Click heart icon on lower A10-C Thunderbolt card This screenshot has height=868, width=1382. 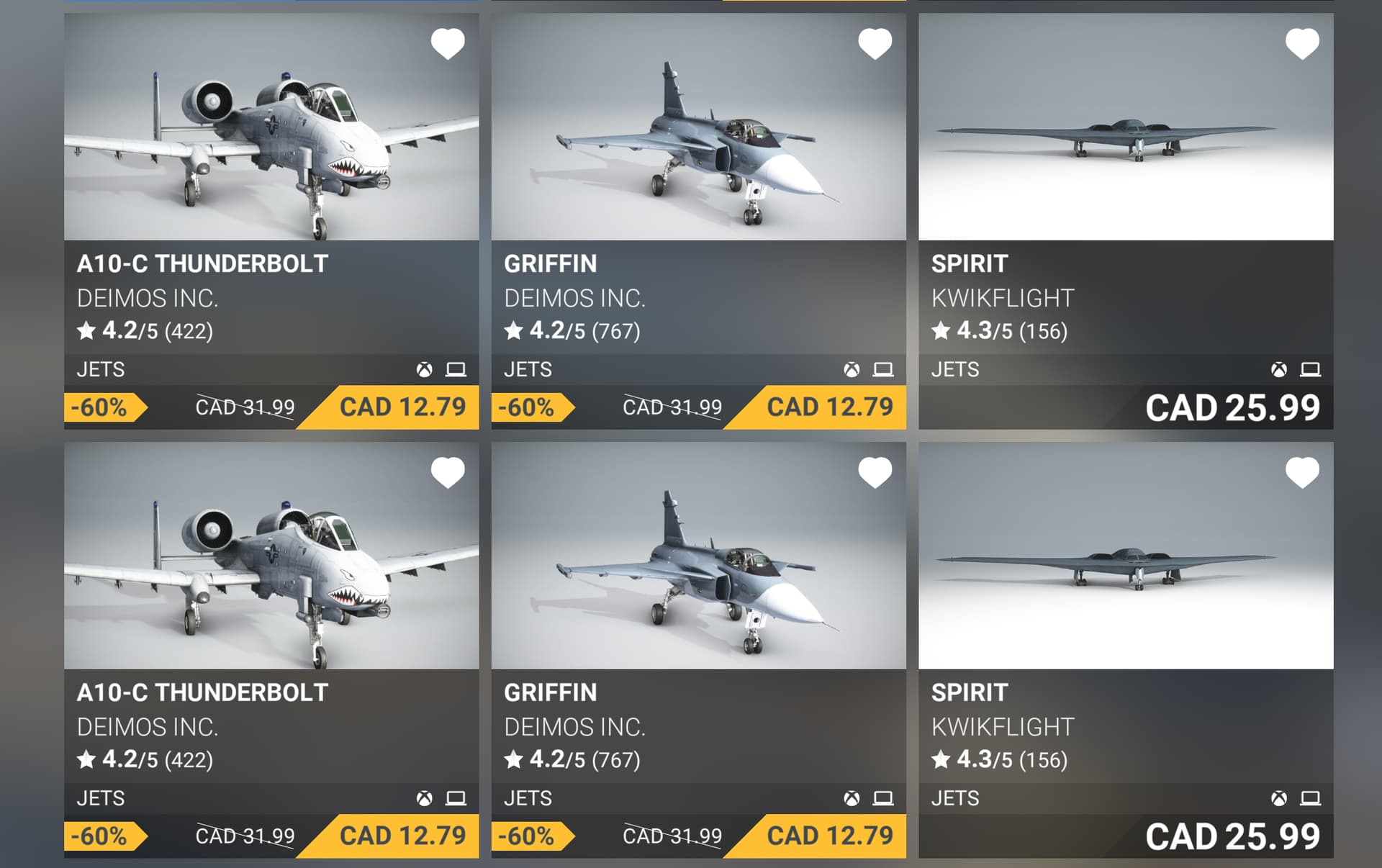[x=448, y=473]
